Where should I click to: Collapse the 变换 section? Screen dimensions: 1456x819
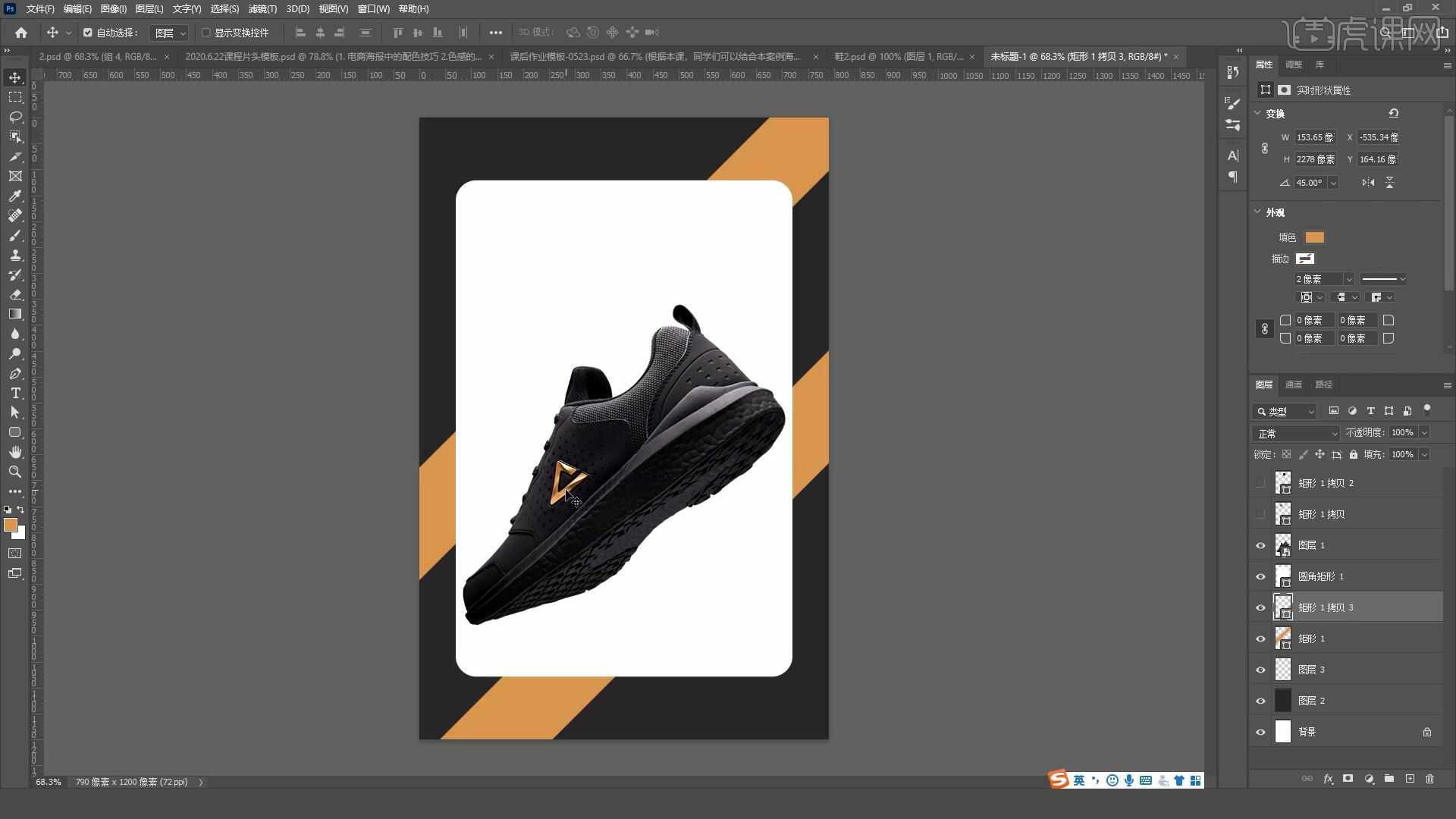click(1258, 113)
